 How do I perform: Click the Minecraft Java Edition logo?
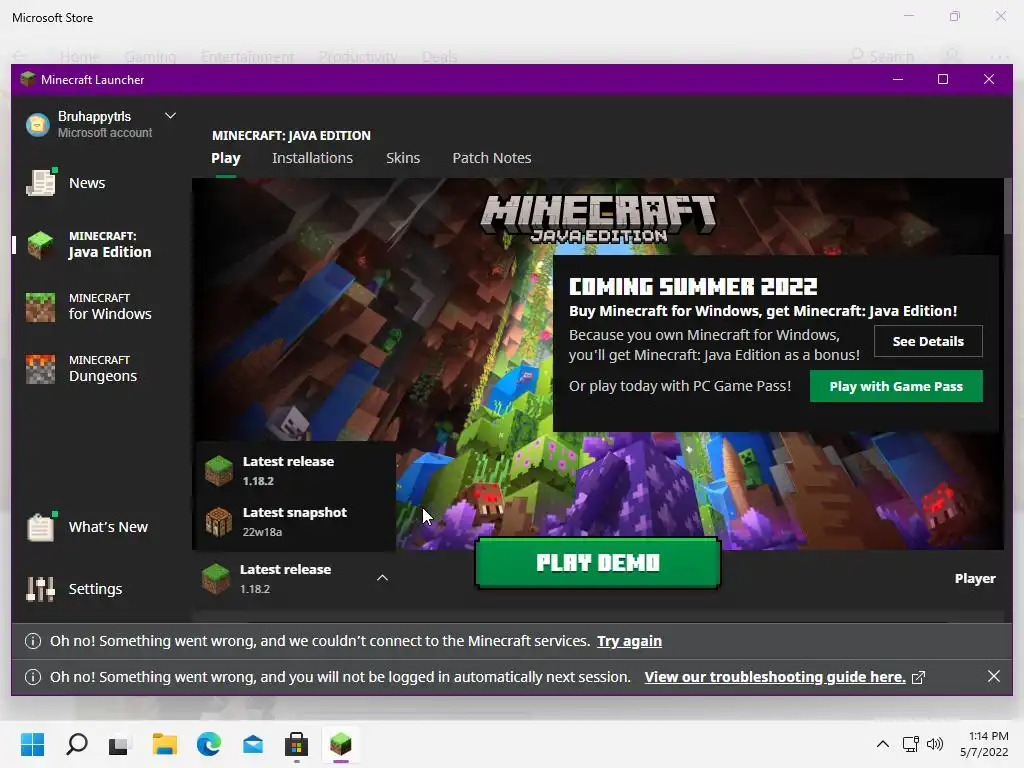pos(598,219)
